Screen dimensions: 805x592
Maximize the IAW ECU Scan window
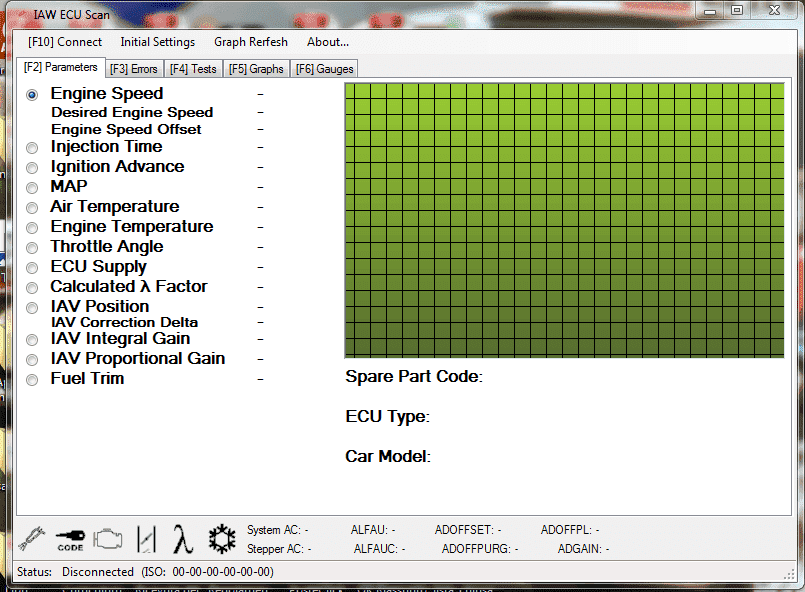tap(737, 10)
